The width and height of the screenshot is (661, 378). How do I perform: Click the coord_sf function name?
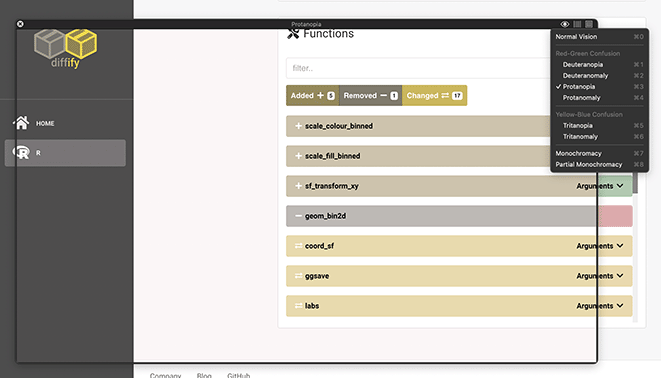319,246
